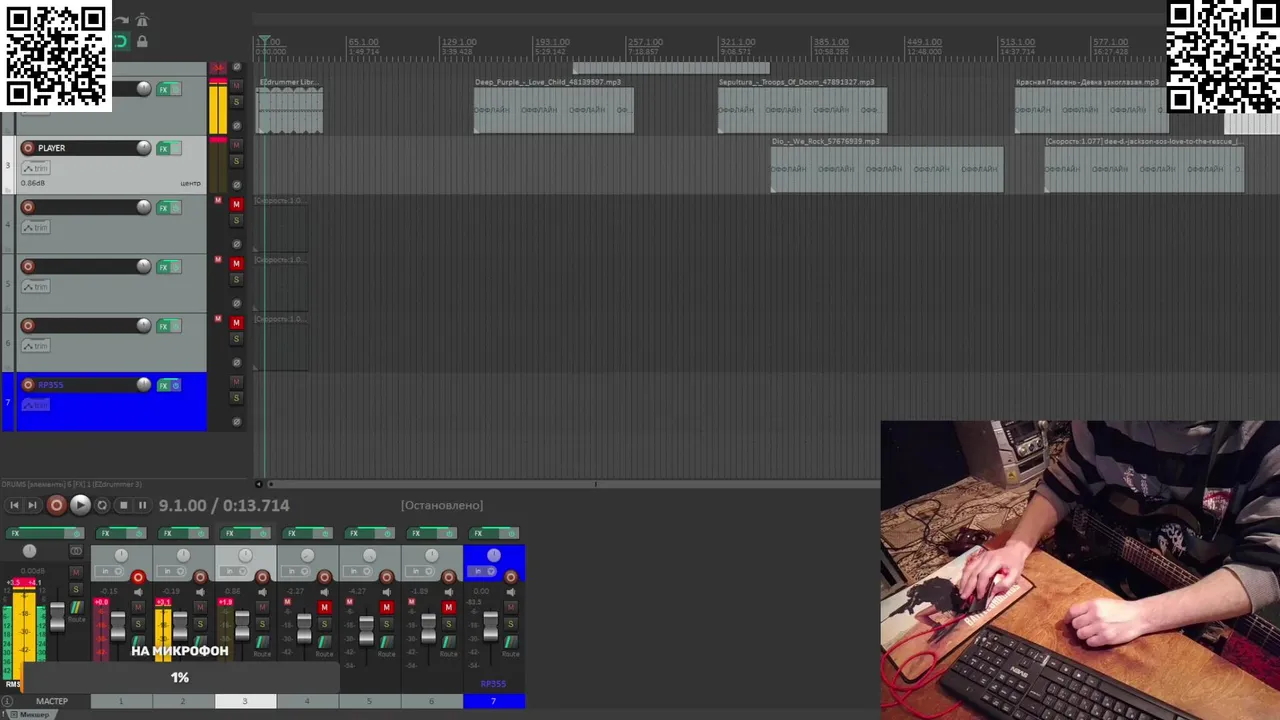
Task: Toggle the monitoring speaker icon on mixer channel 4
Action: 325,592
